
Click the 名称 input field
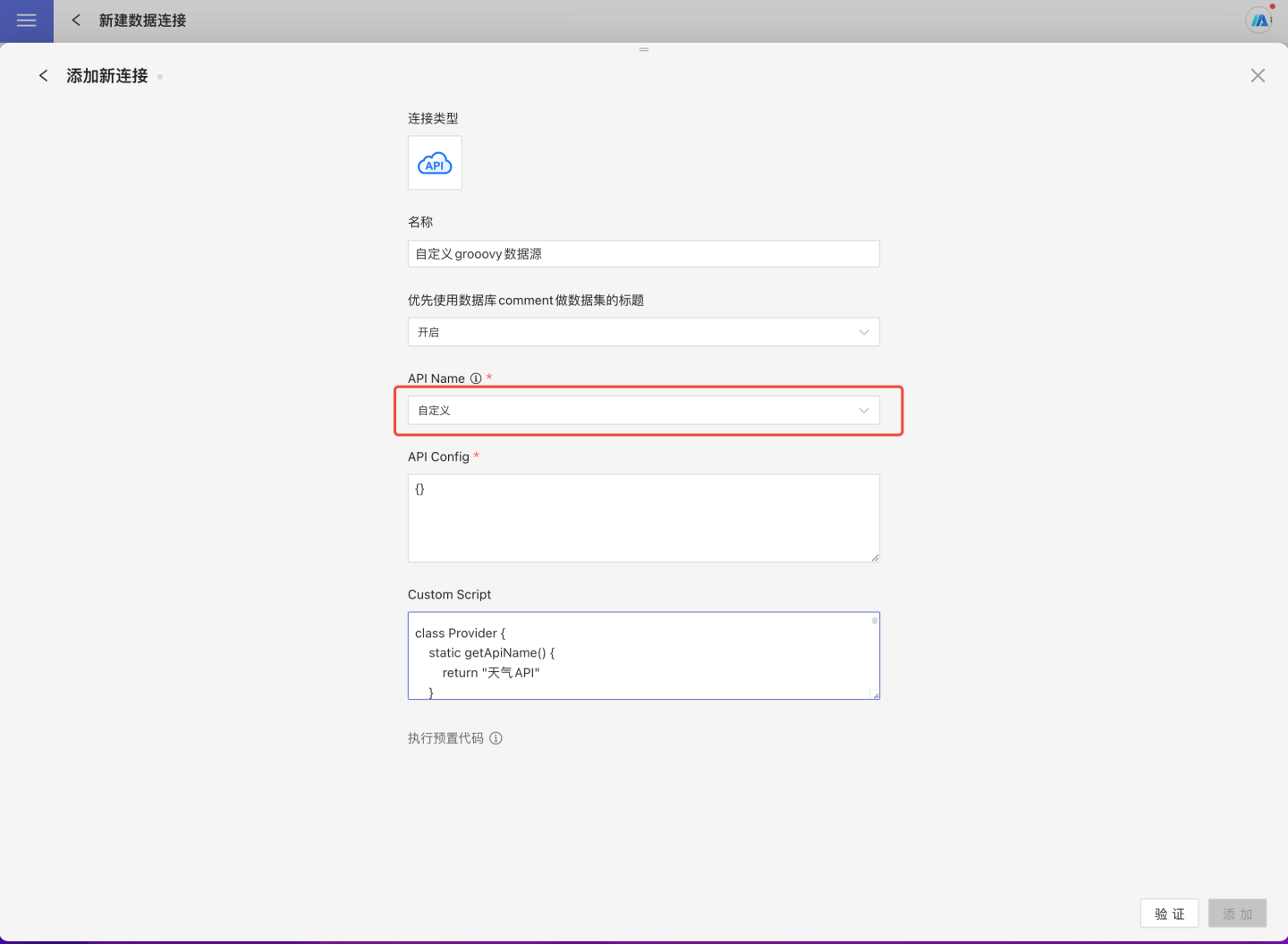(x=643, y=254)
